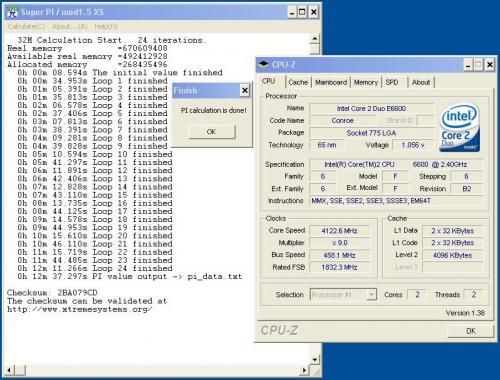Click the PI value output pi_data.txt line

pyautogui.click(x=130, y=277)
